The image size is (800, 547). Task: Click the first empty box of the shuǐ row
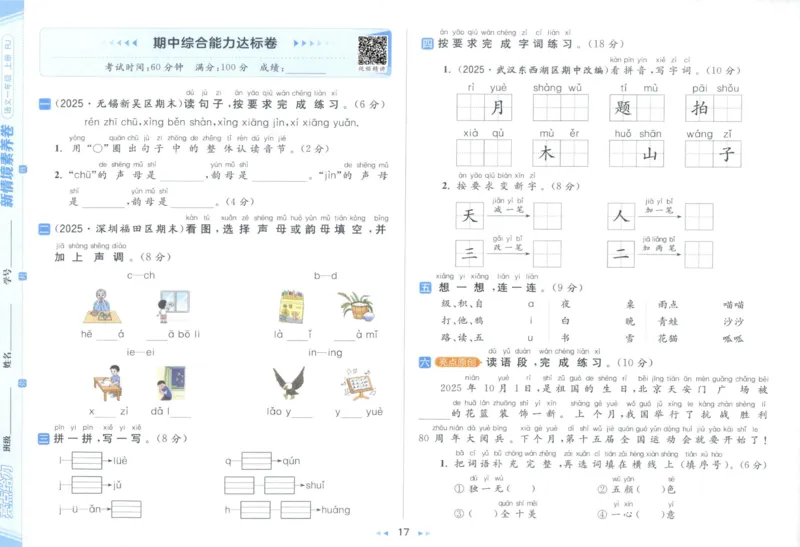click(x=239, y=485)
